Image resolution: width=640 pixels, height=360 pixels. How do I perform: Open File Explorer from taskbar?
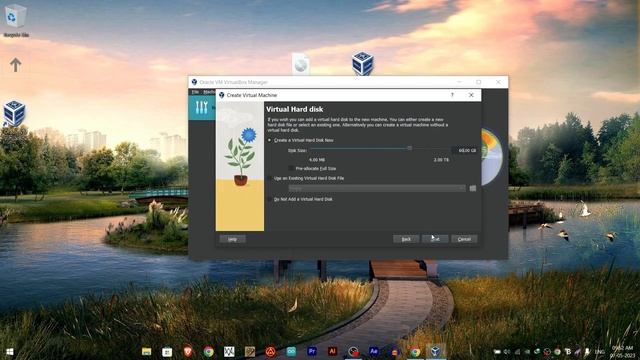tap(147, 351)
